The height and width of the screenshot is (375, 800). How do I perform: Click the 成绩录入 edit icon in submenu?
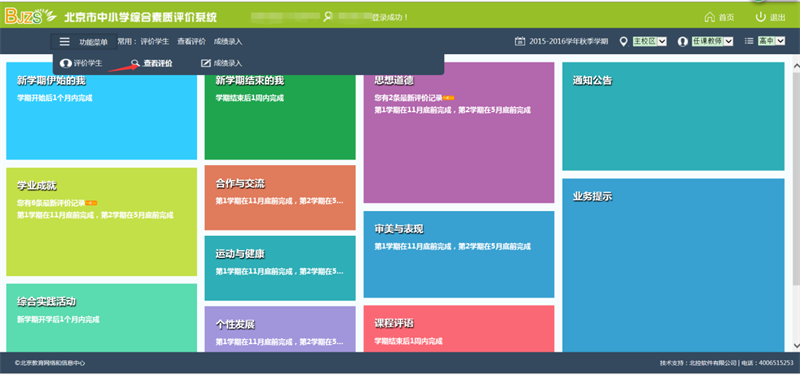click(x=206, y=63)
